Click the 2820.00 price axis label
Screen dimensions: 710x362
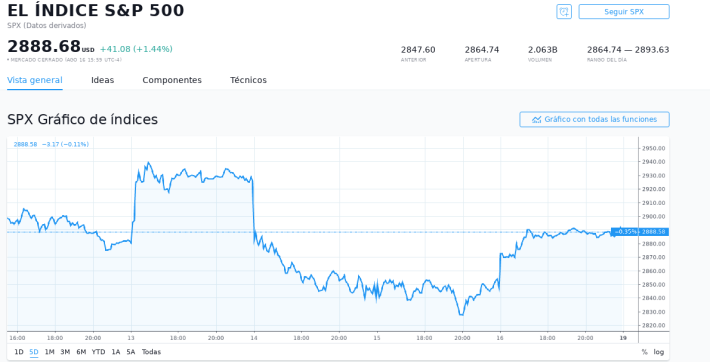point(653,325)
